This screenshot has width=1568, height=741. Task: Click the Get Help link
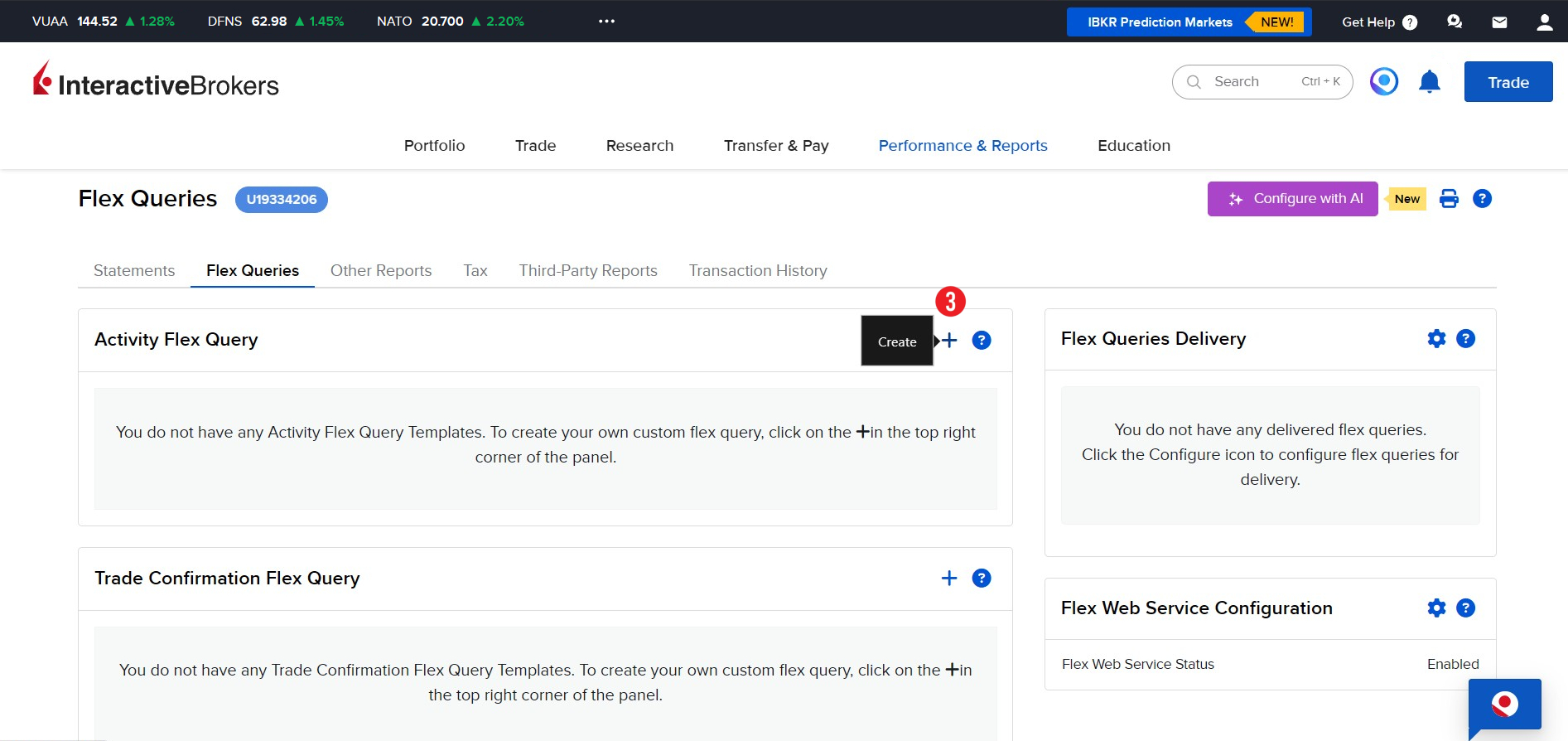(x=1368, y=22)
